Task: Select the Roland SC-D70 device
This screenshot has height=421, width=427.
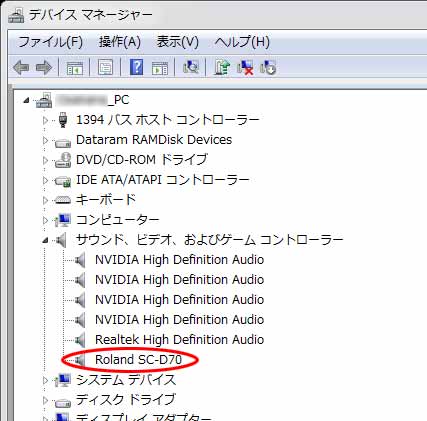Action: (x=138, y=360)
